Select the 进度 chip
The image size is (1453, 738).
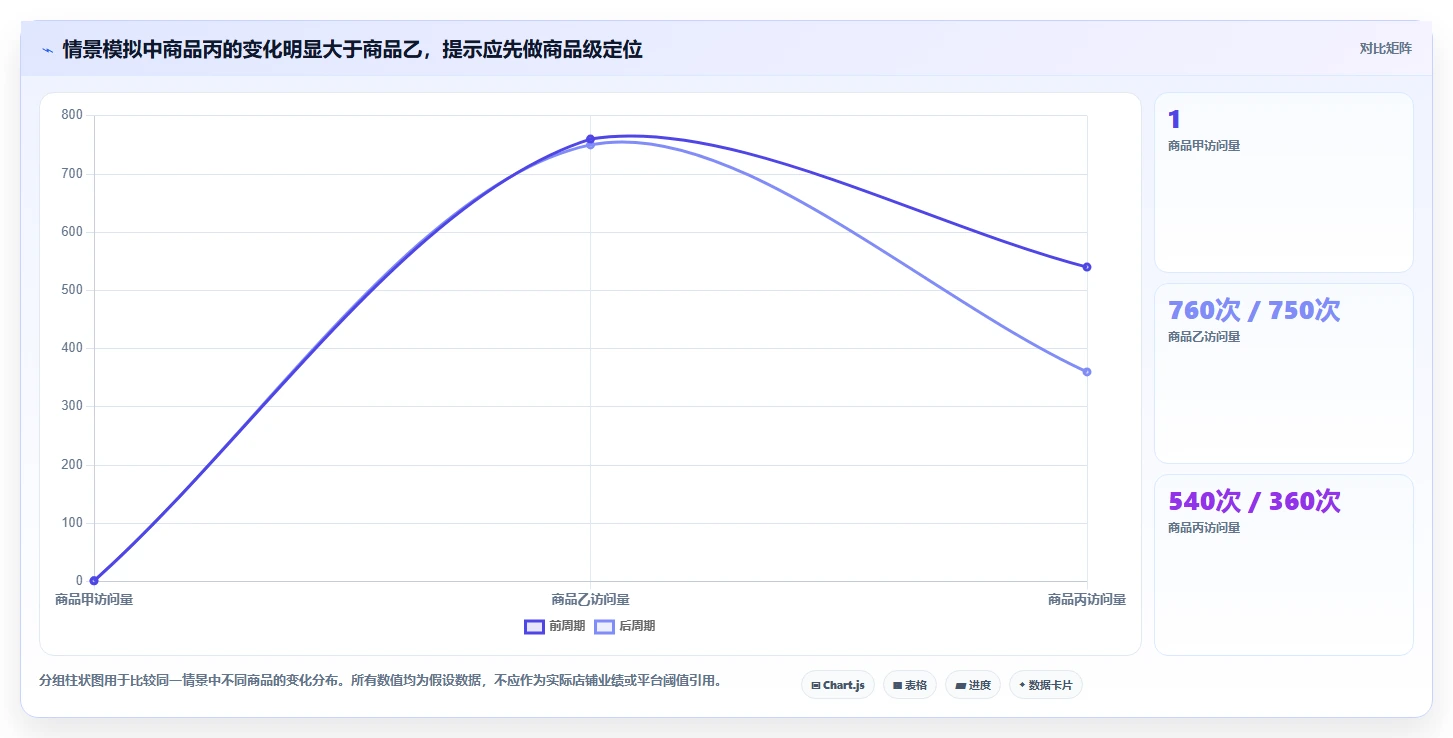[973, 685]
